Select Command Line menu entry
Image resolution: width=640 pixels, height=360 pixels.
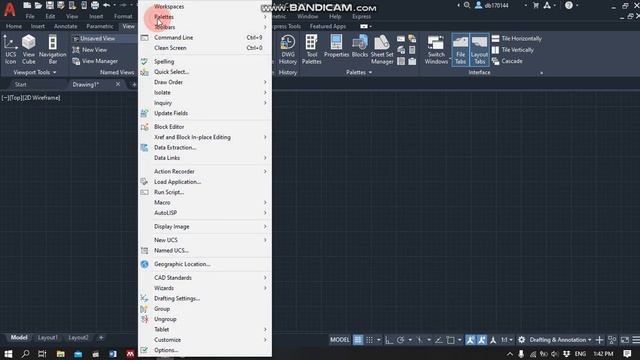[x=205, y=38]
